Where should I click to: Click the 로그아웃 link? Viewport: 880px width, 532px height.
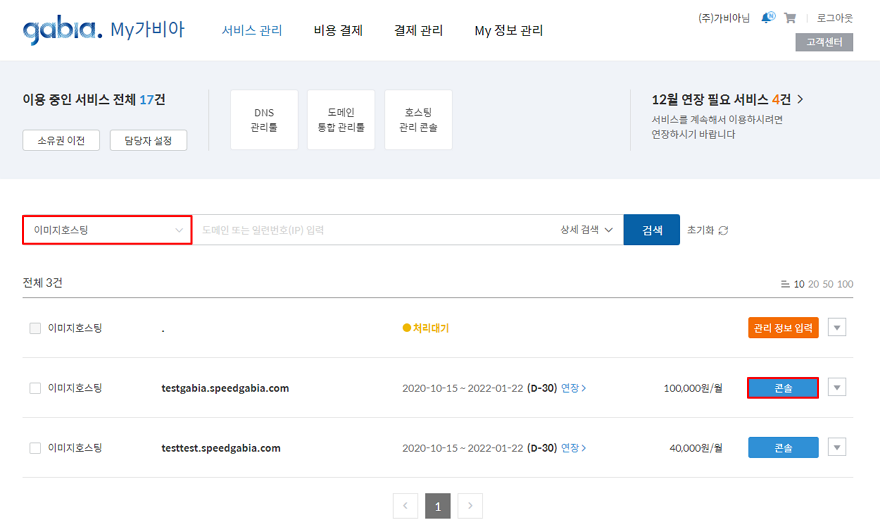click(835, 18)
